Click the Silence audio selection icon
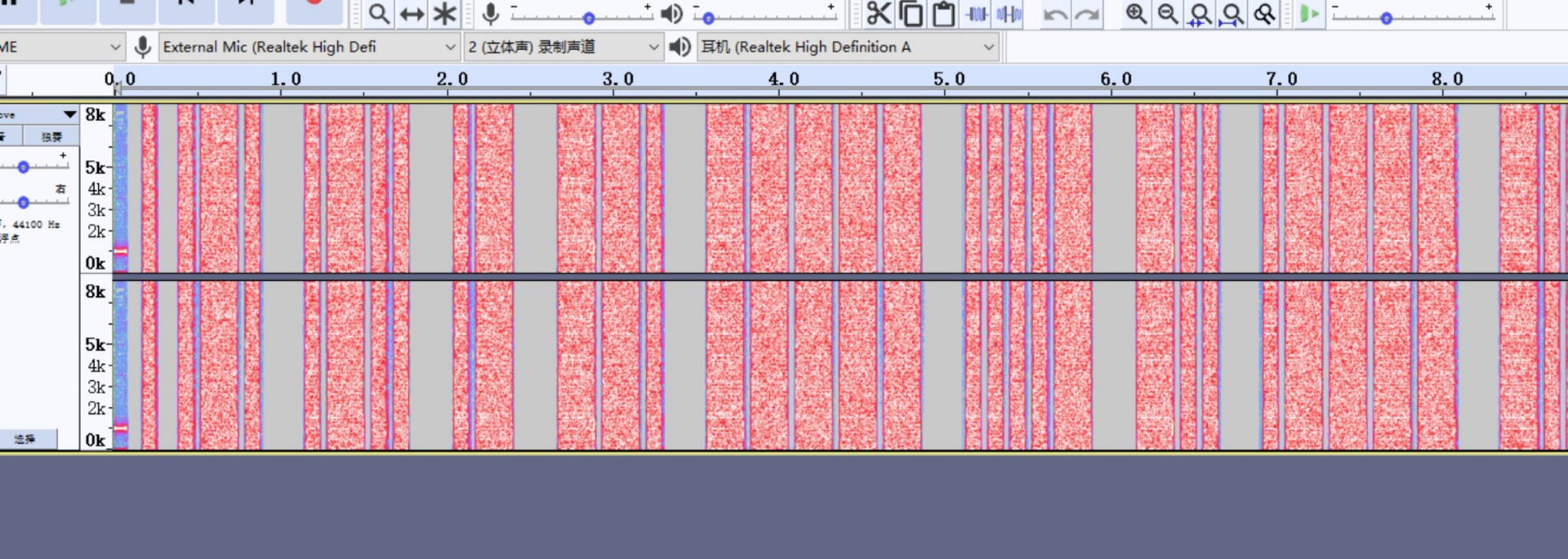The image size is (1568, 559). 1009,14
